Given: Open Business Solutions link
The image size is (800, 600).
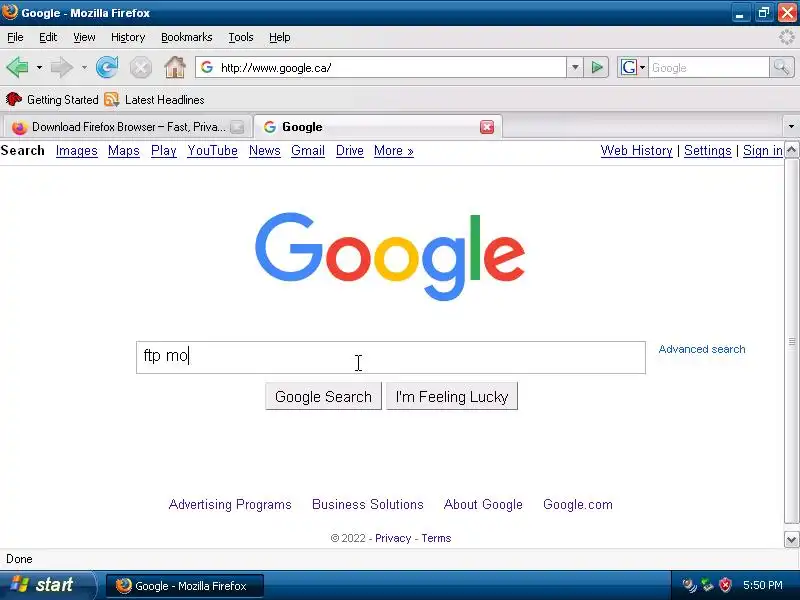Looking at the screenshot, I should pyautogui.click(x=368, y=505).
